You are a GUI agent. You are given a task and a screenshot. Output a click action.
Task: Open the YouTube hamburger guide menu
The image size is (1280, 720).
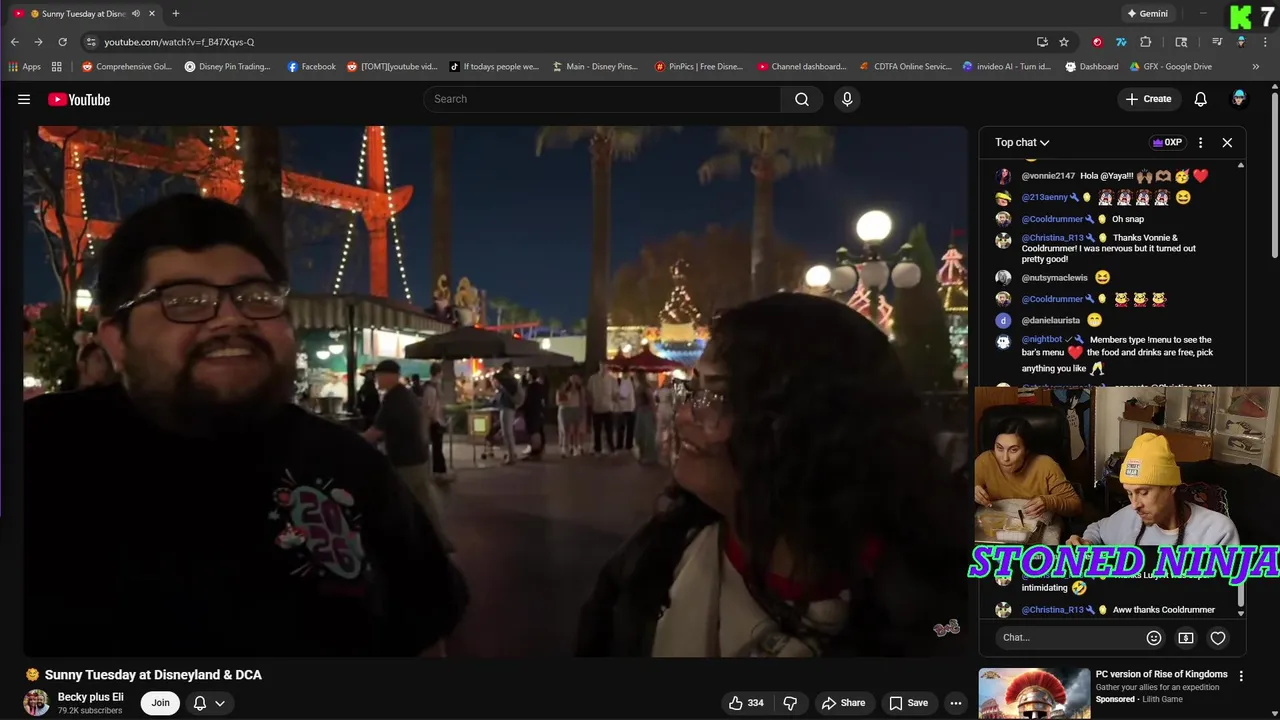click(x=24, y=99)
